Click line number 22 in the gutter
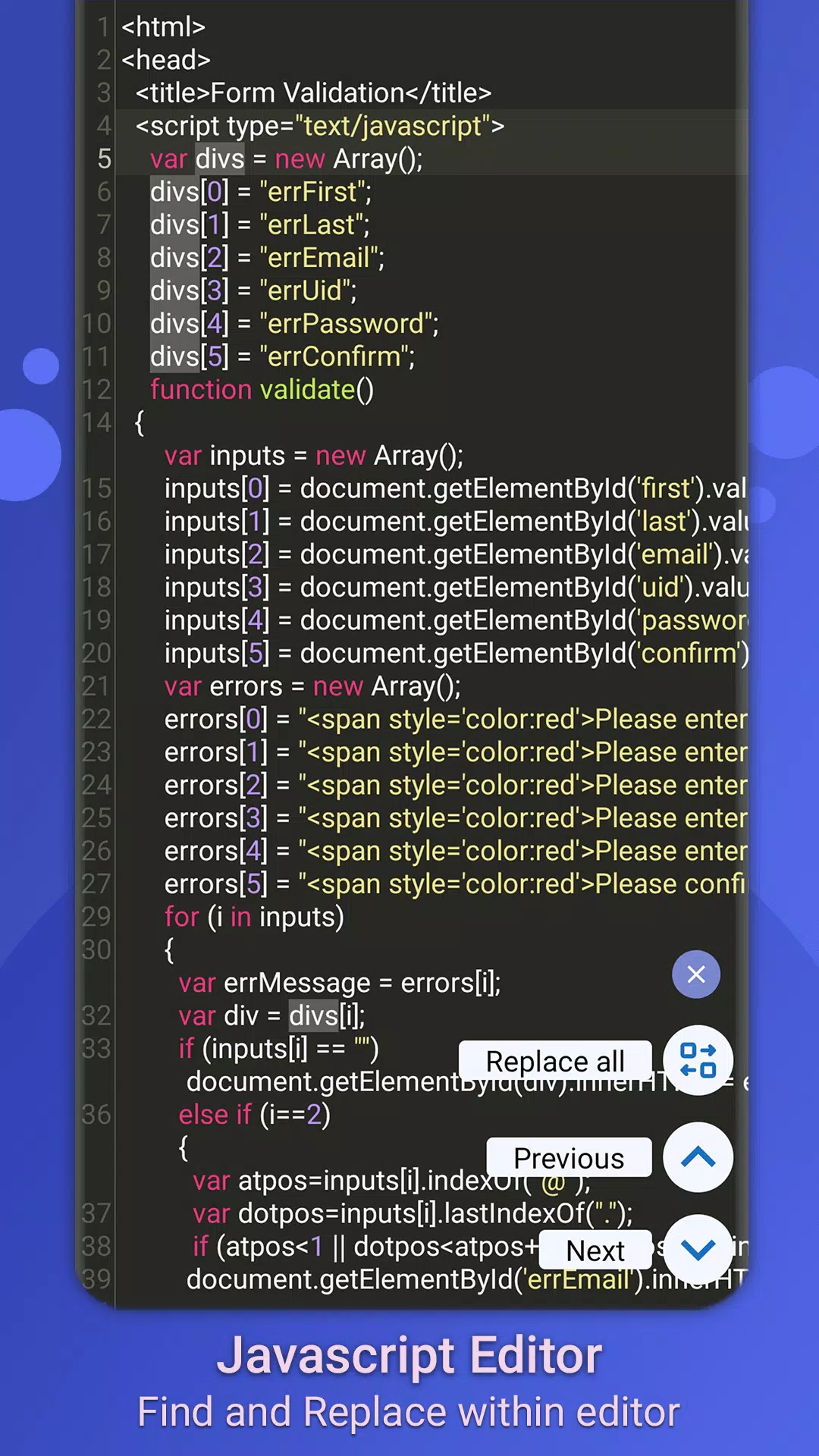This screenshot has height=1456, width=819. click(x=97, y=719)
